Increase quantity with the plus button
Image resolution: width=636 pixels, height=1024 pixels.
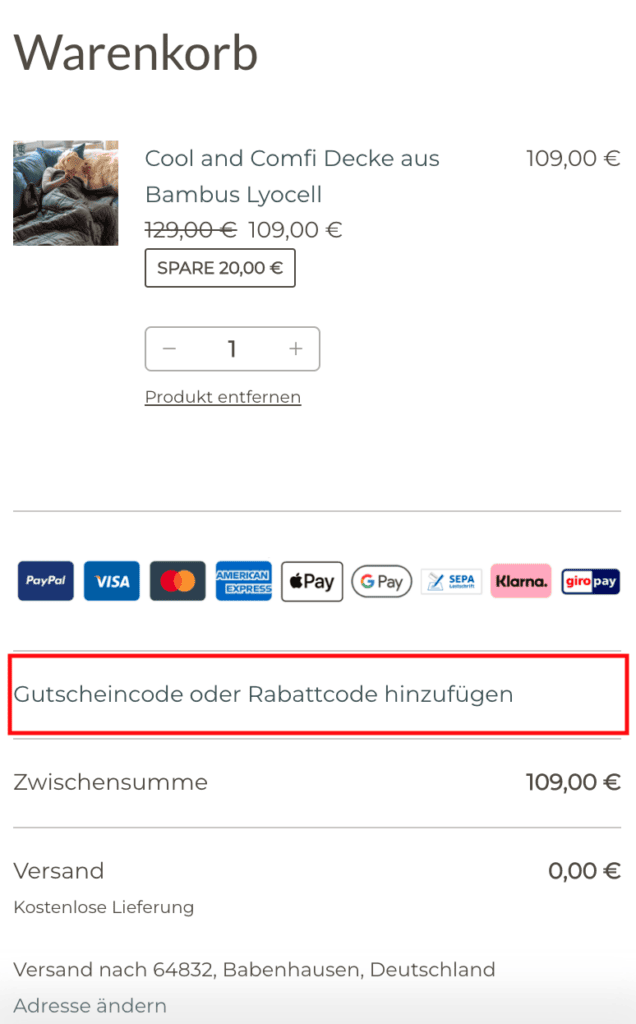296,349
